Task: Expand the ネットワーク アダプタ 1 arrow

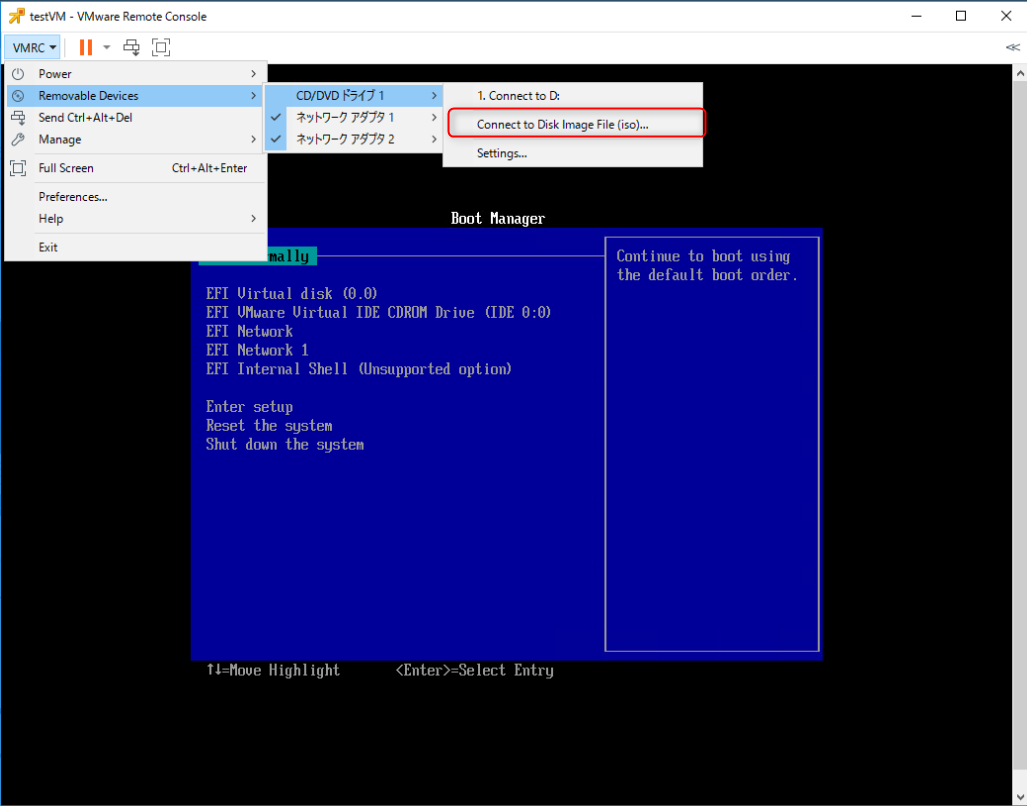Action: 434,117
